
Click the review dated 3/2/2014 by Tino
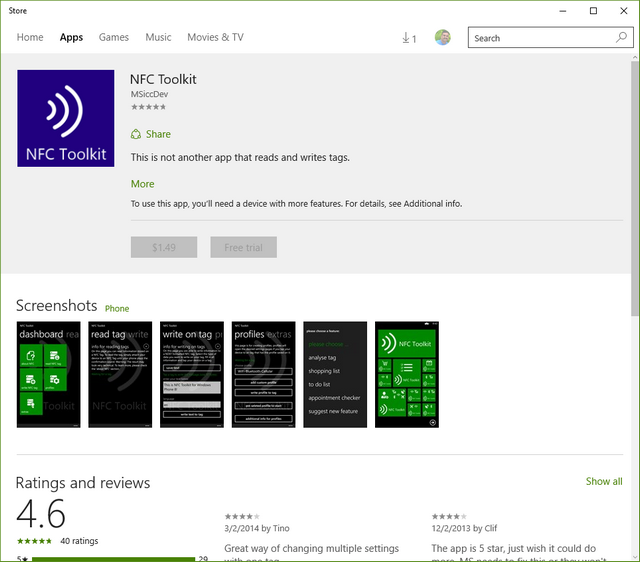(x=257, y=528)
